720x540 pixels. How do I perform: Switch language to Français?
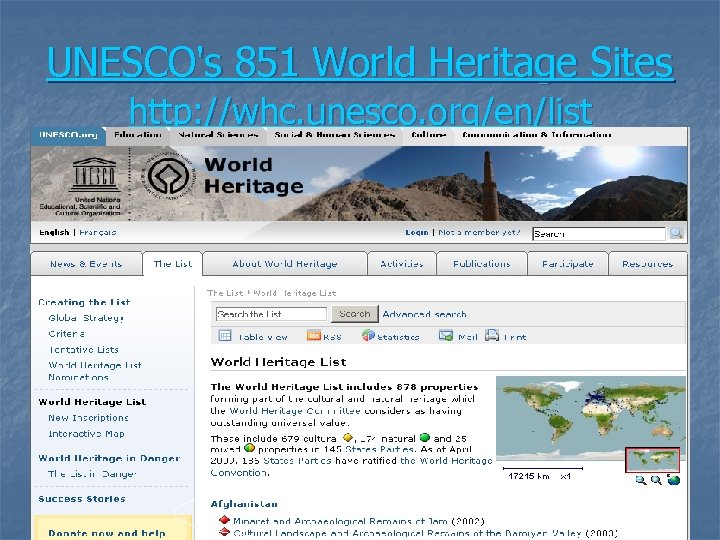[98, 232]
